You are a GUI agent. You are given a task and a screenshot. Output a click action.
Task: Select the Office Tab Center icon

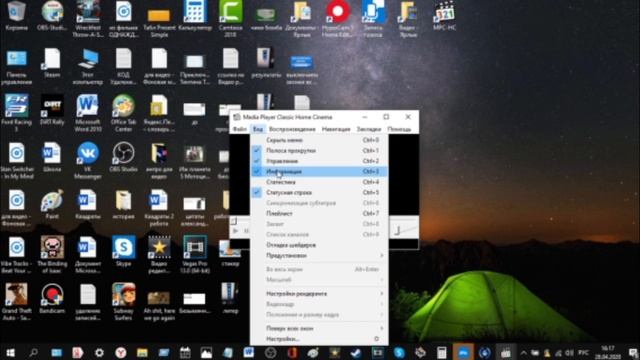point(123,113)
